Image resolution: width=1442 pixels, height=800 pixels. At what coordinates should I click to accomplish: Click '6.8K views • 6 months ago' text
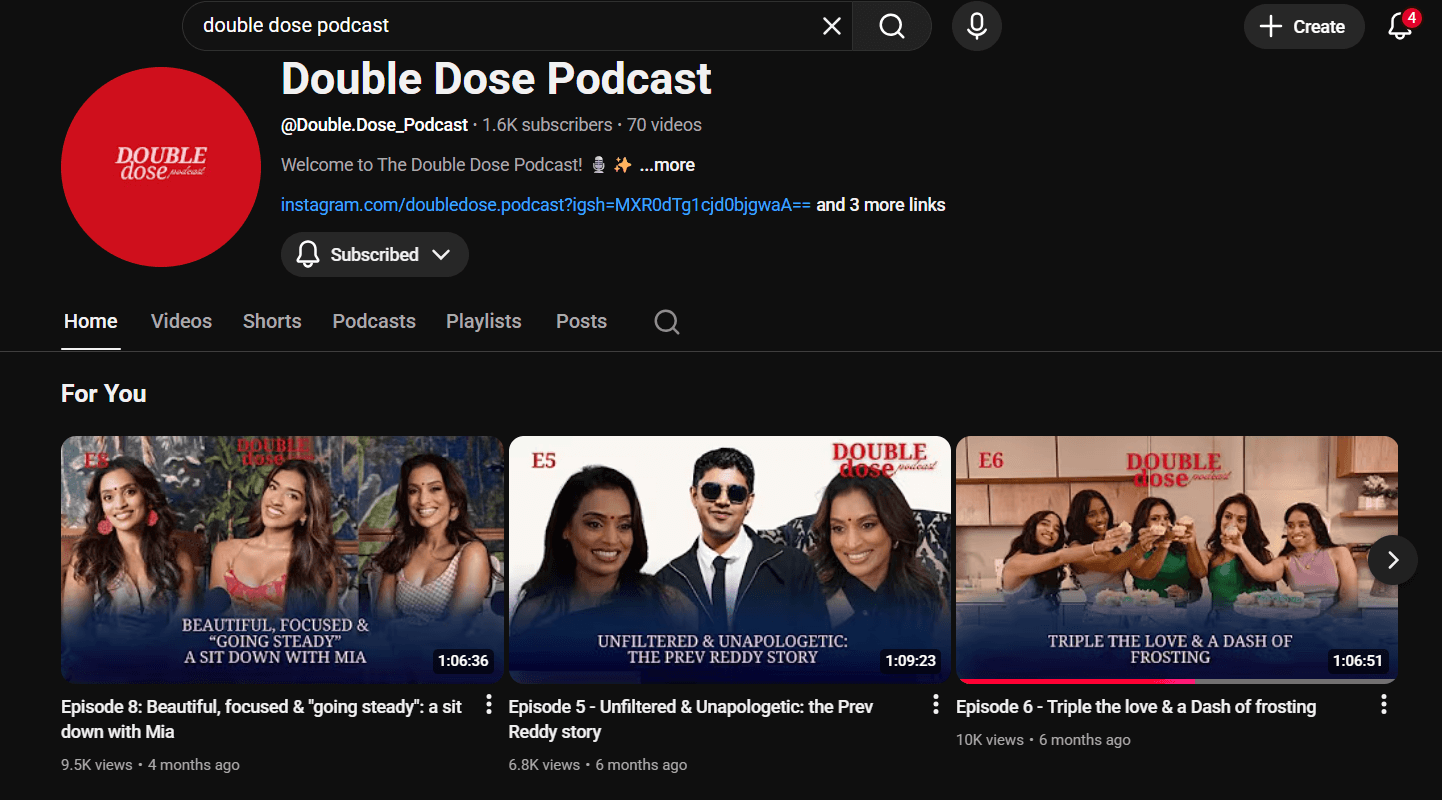coord(598,765)
